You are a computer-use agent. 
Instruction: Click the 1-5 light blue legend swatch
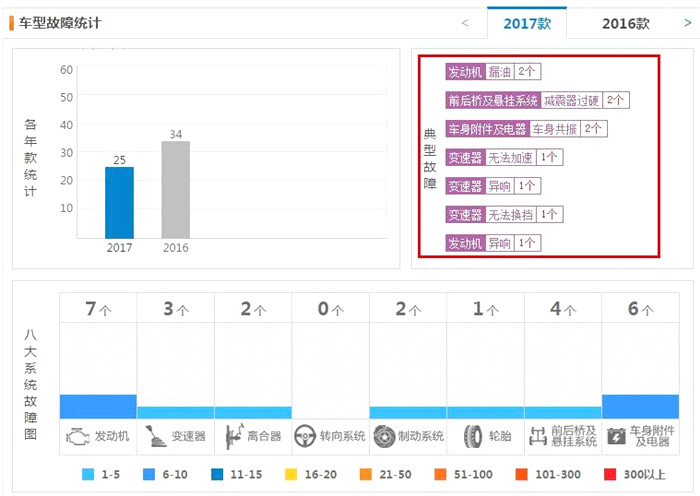87,474
